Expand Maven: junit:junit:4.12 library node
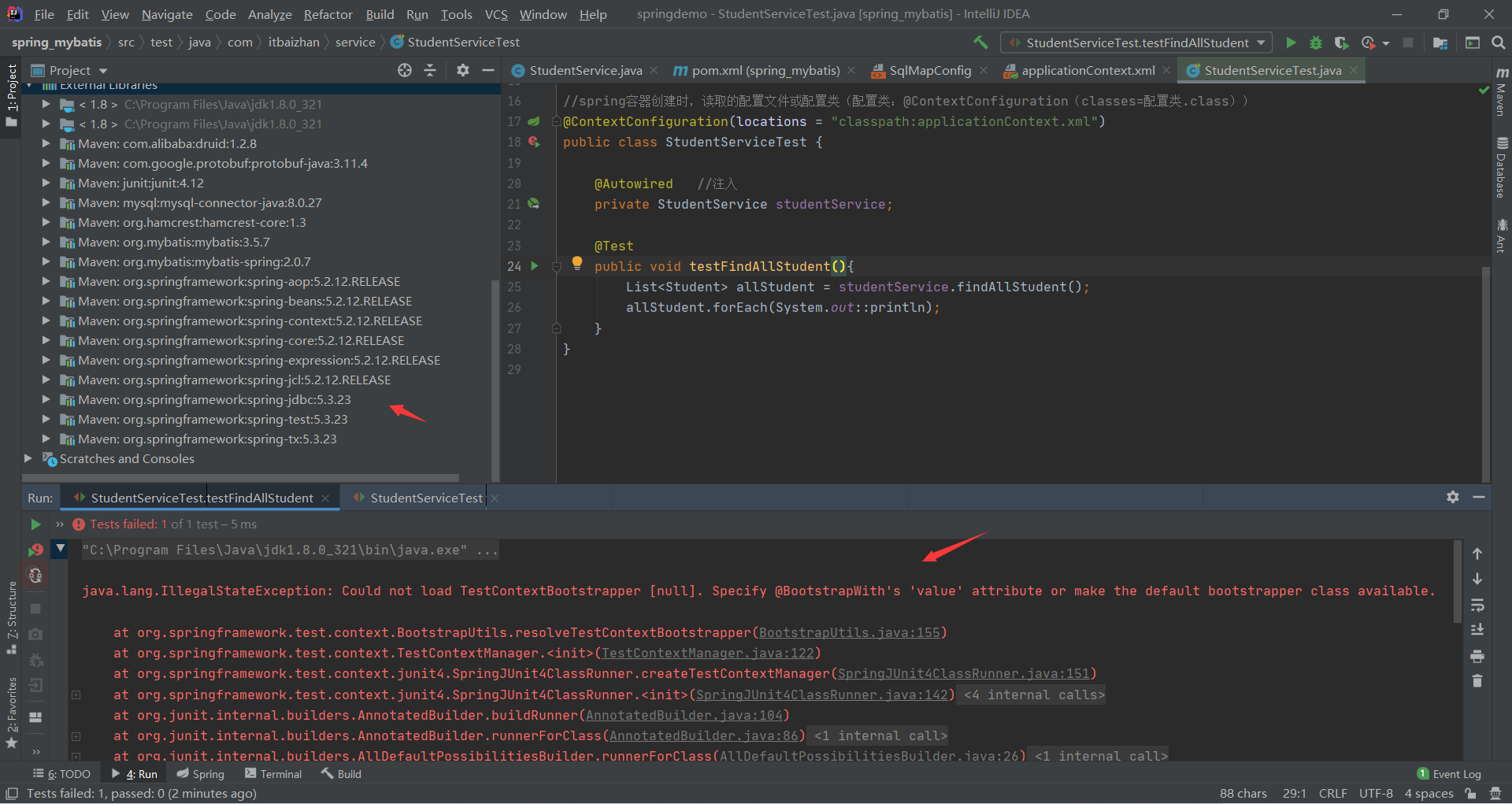Image resolution: width=1512 pixels, height=804 pixels. 46,183
